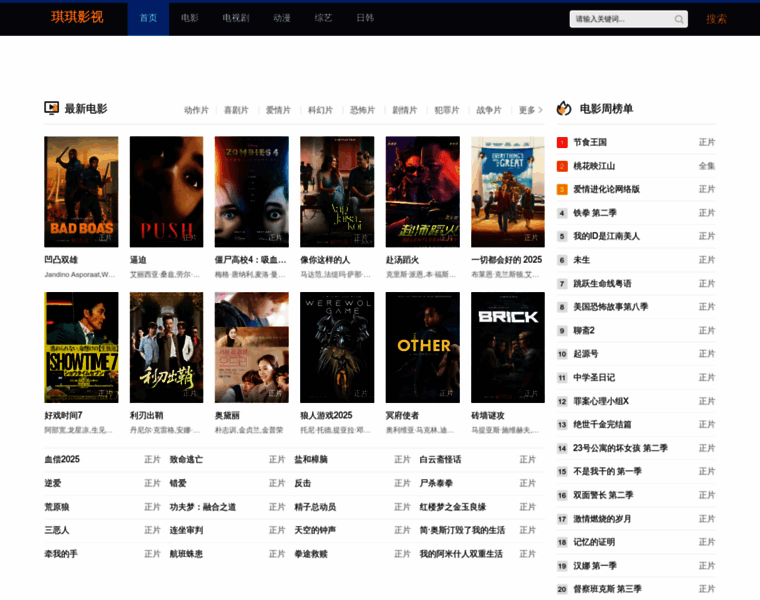Open 白云斋怪话 in the text list
The image size is (760, 600).
440,459
